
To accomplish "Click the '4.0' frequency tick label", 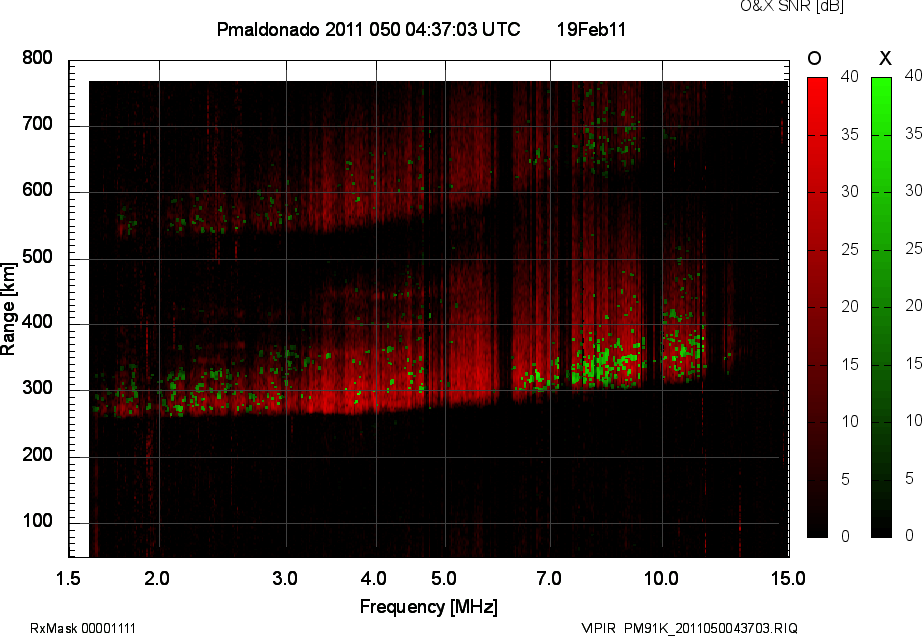I will [x=373, y=578].
